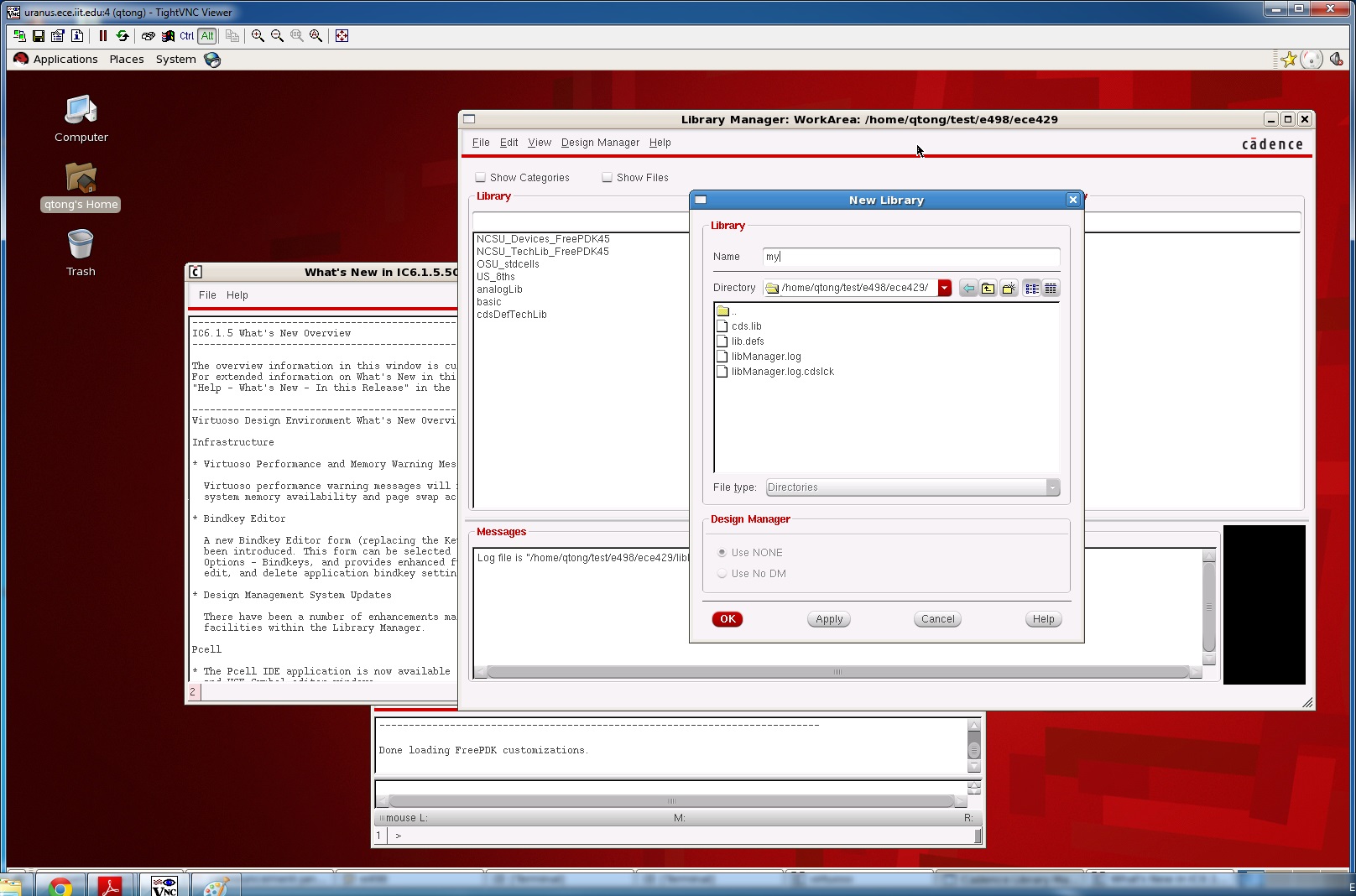
Task: Click OK in New Library dialog
Action: (728, 619)
